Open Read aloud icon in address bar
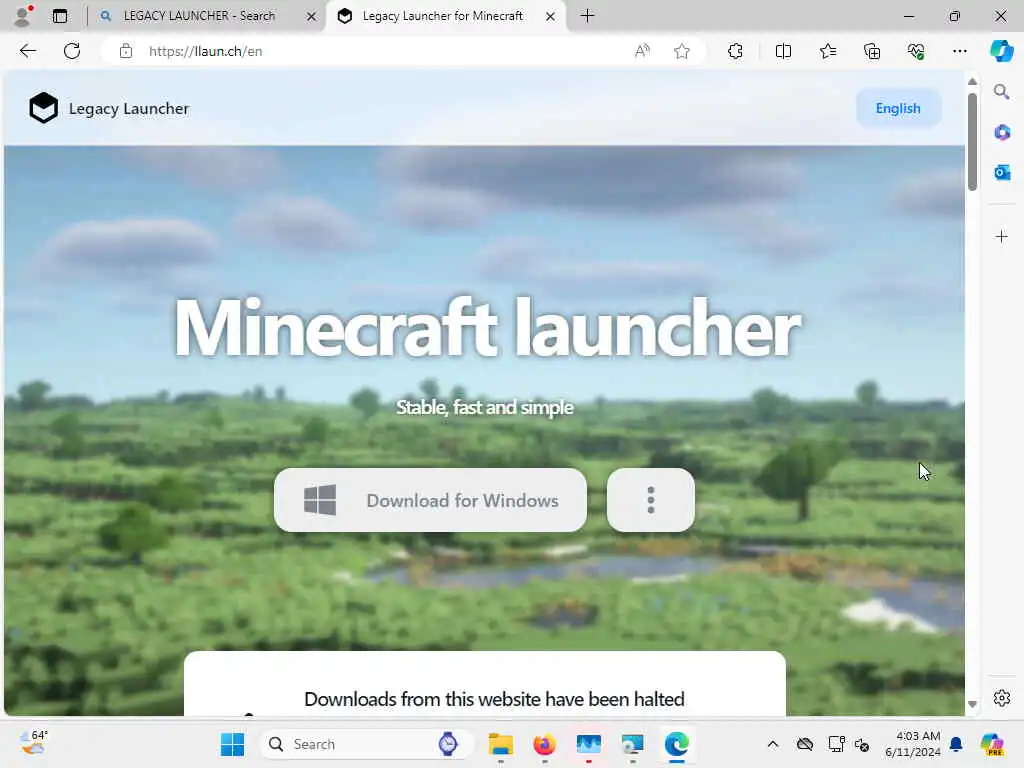This screenshot has width=1024, height=768. tap(643, 51)
